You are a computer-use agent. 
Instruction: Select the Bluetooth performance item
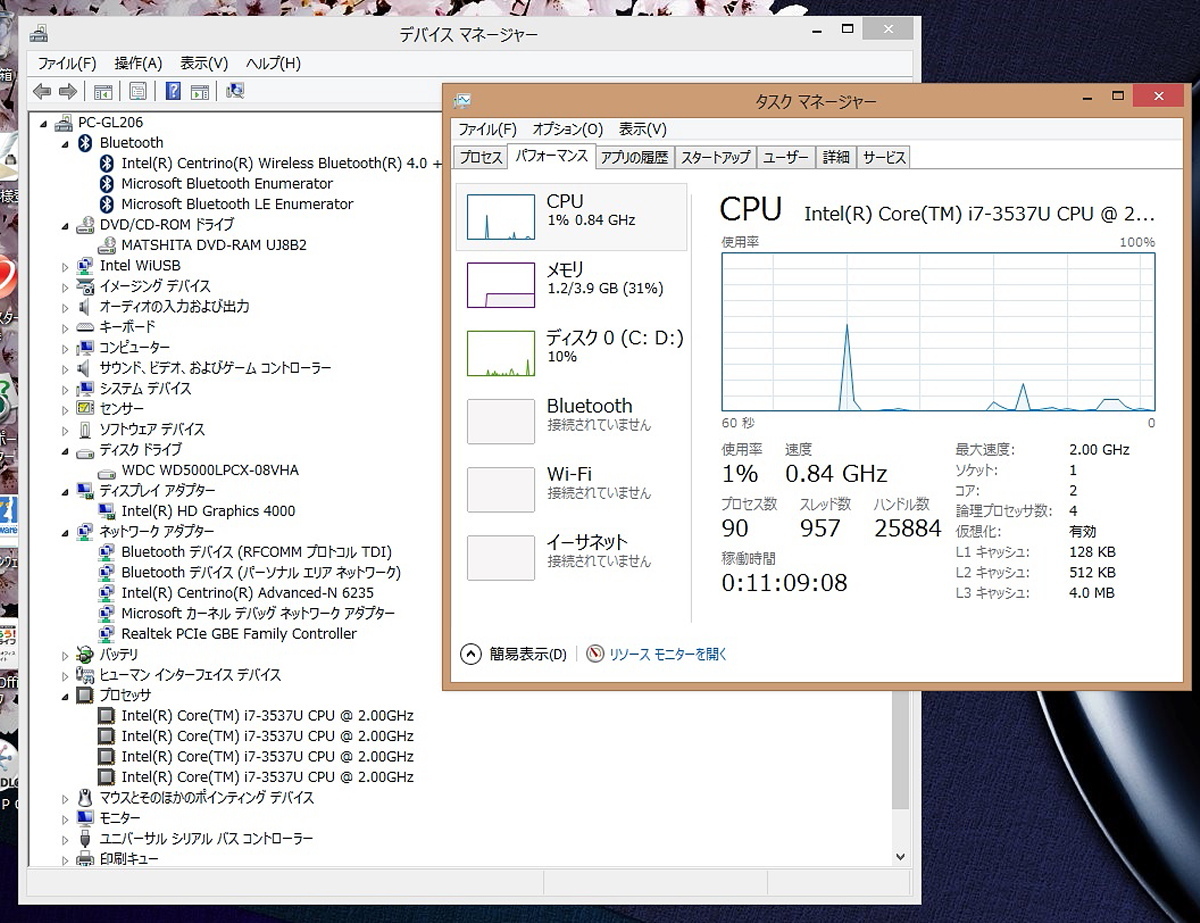click(x=572, y=421)
